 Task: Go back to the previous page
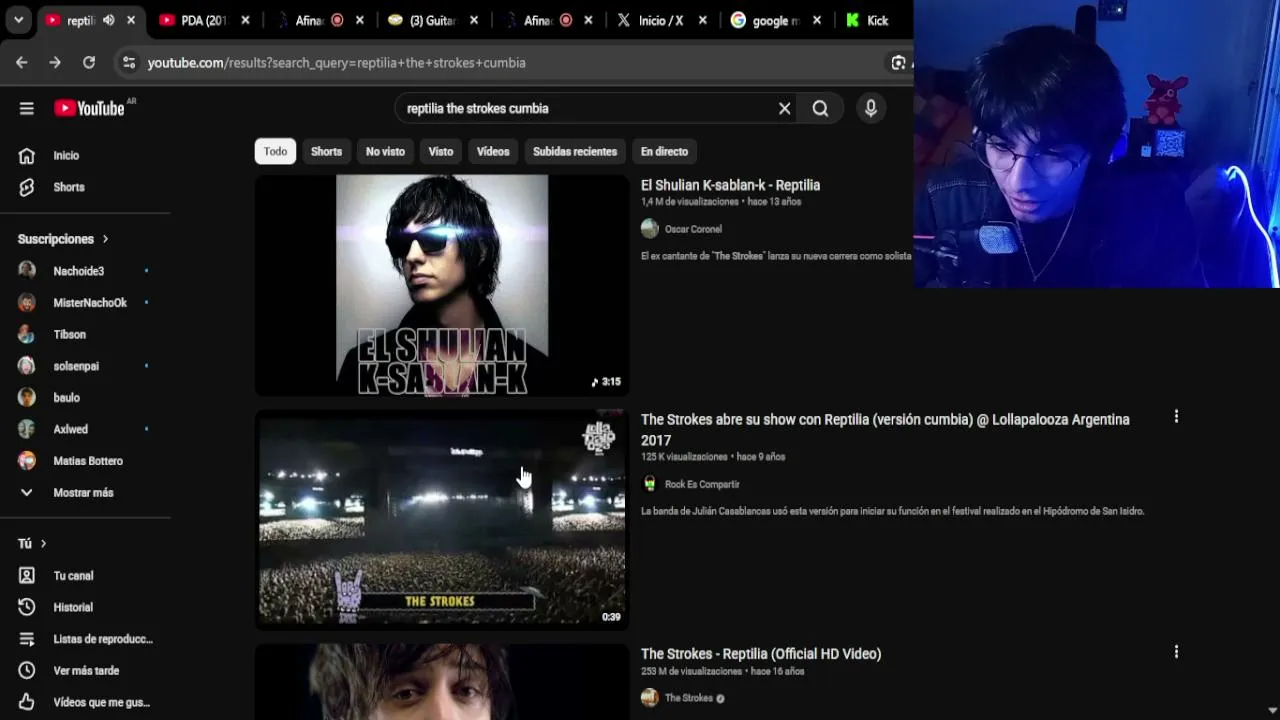click(22, 62)
